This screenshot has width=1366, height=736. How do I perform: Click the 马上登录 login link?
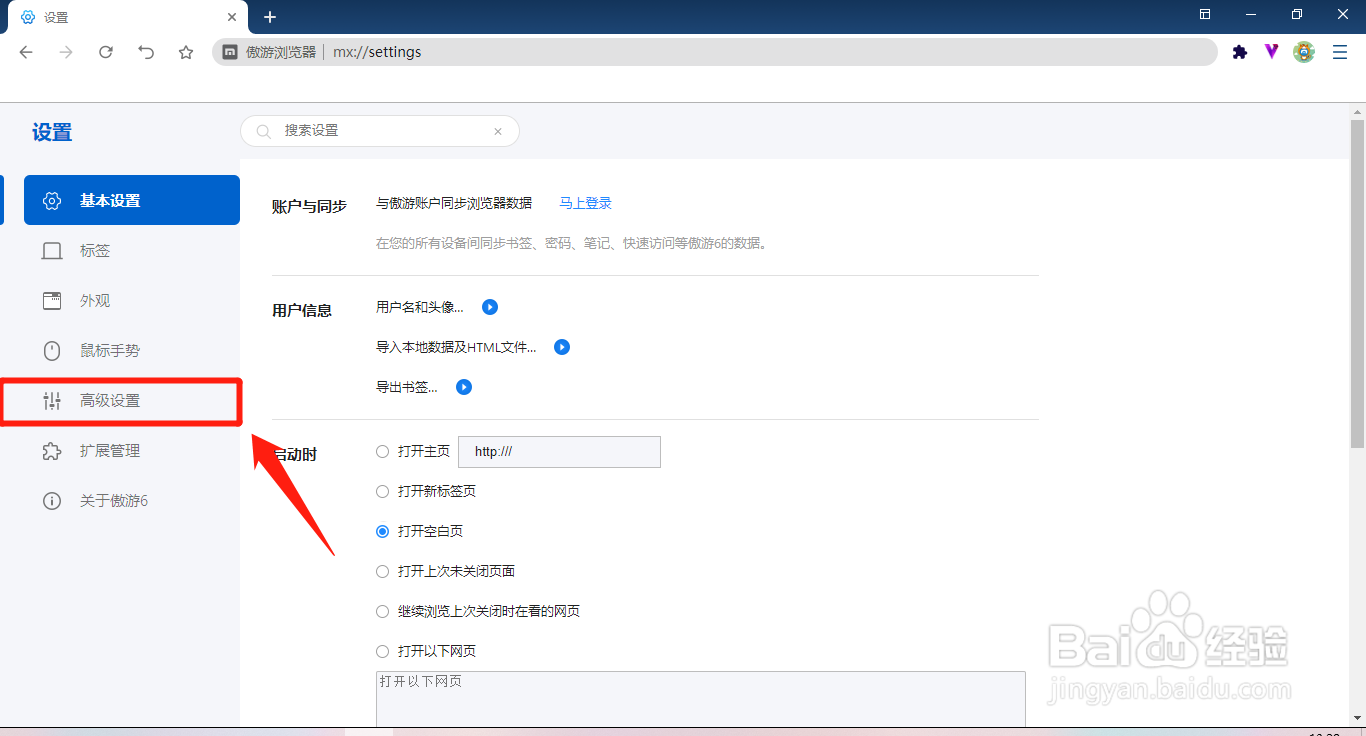585,202
